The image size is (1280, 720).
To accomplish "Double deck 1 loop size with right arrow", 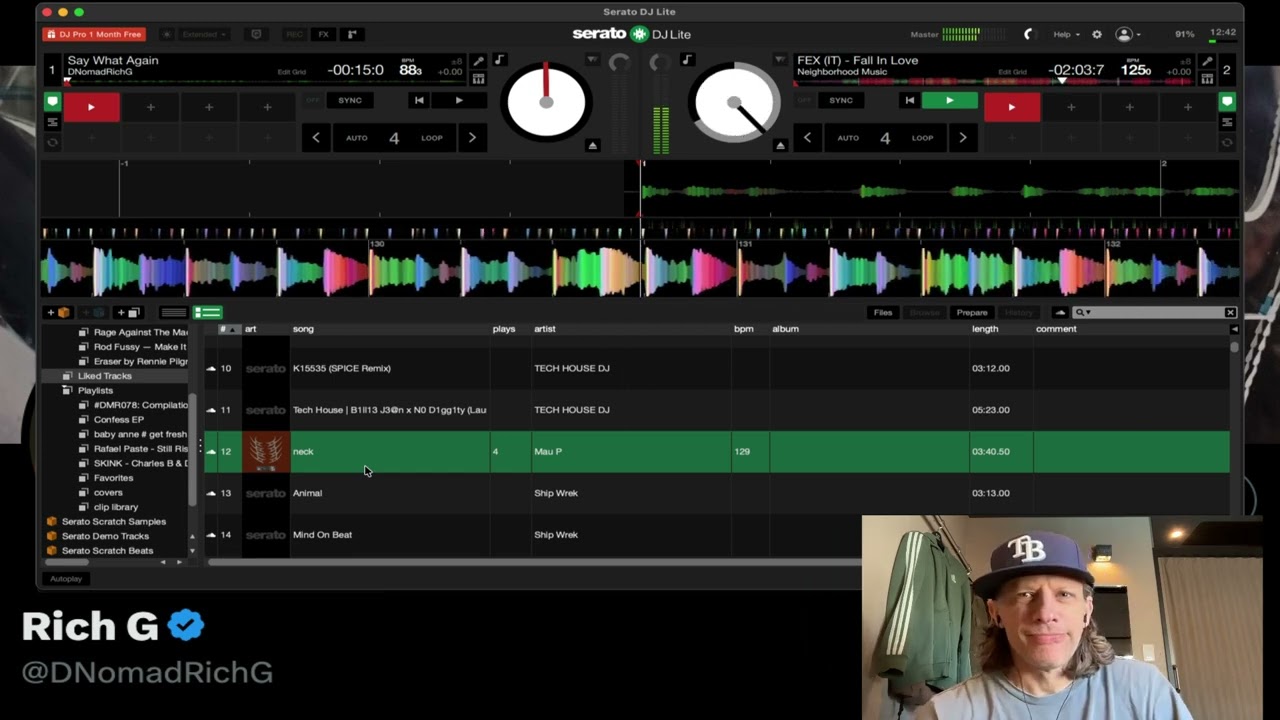I will pos(472,138).
